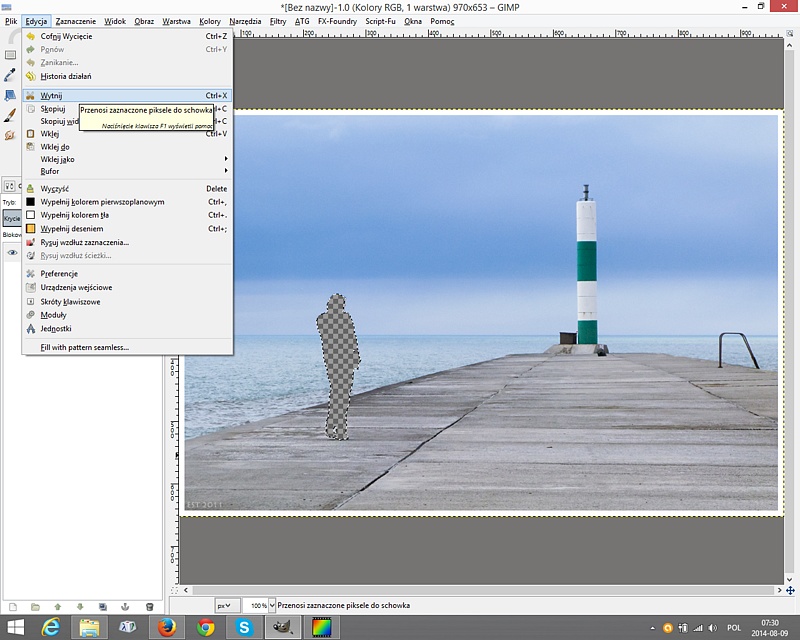Click the Wklej clipboard icon
Viewport: 800px width, 640px height.
coord(31,133)
